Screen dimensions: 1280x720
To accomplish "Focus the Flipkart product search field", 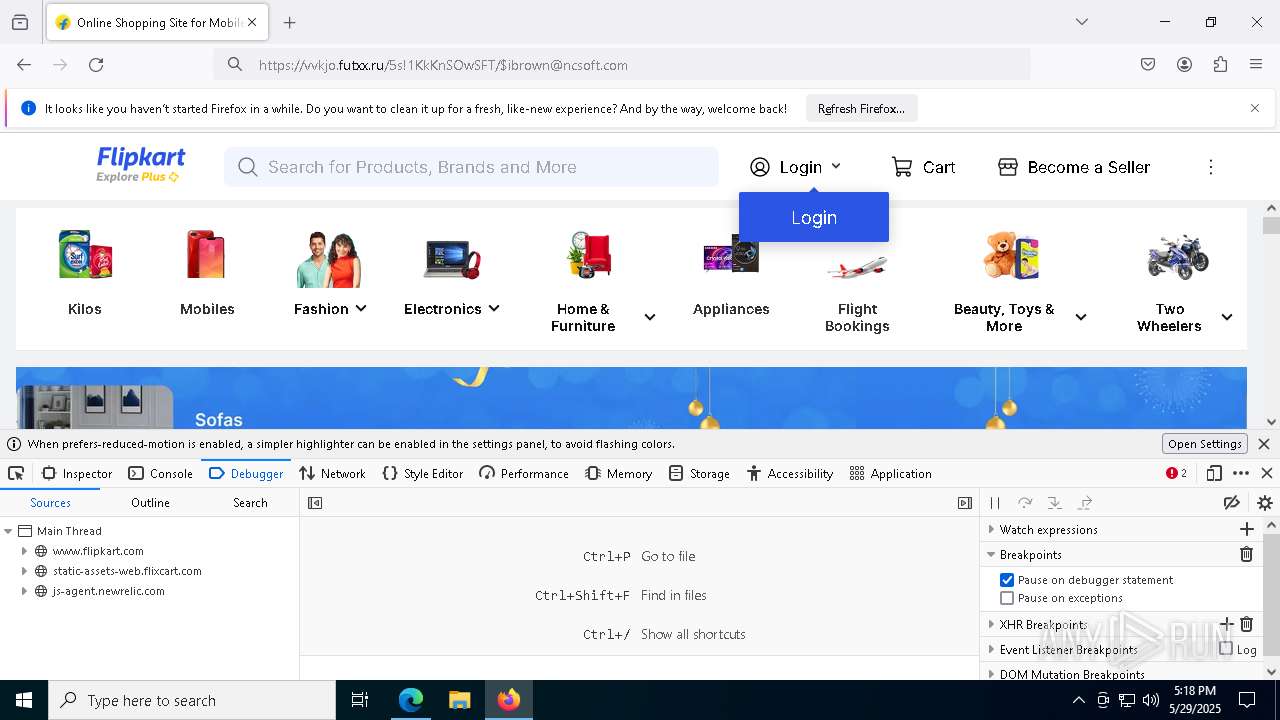I will (471, 167).
